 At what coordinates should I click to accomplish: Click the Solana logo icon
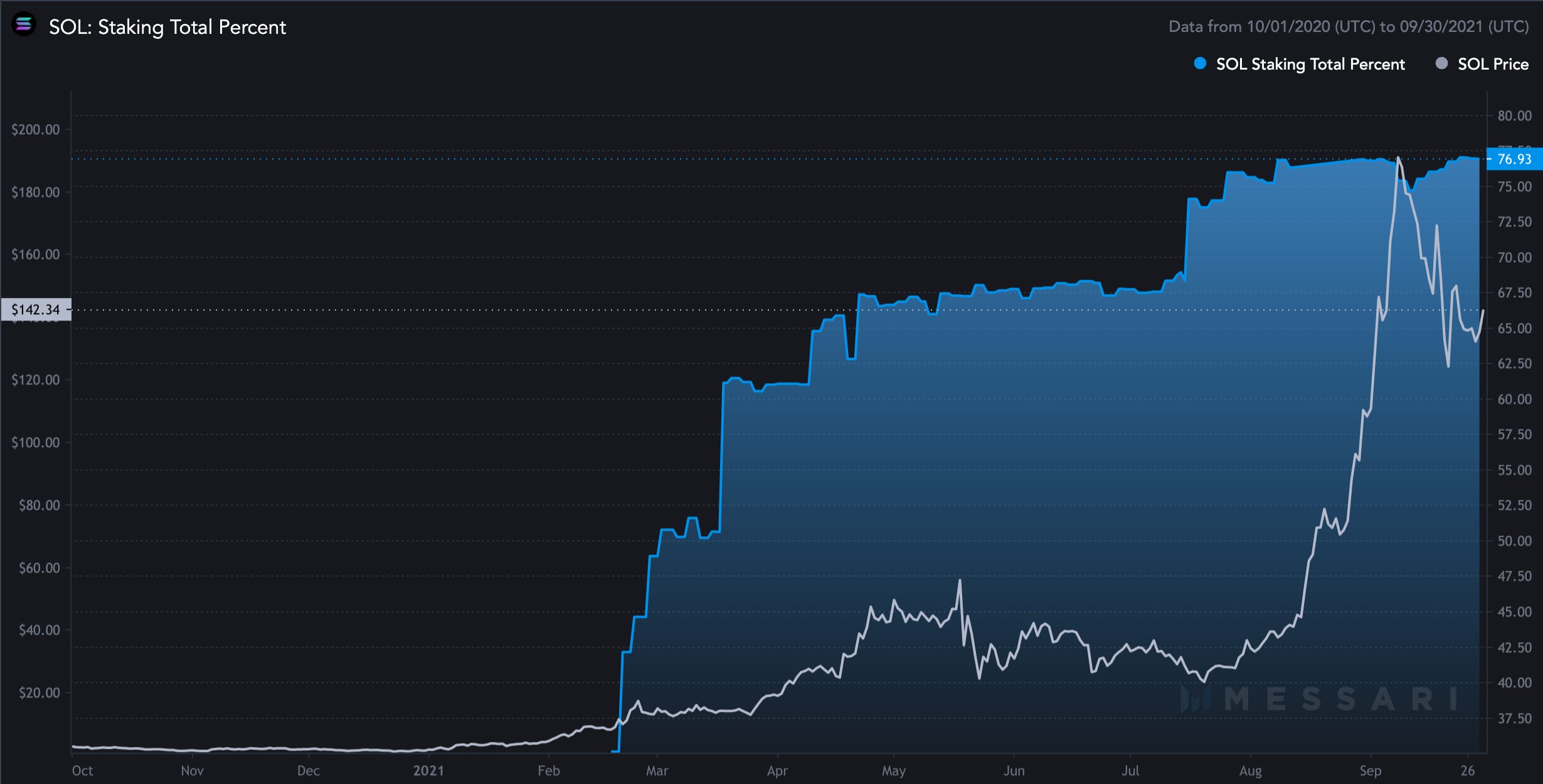24,25
